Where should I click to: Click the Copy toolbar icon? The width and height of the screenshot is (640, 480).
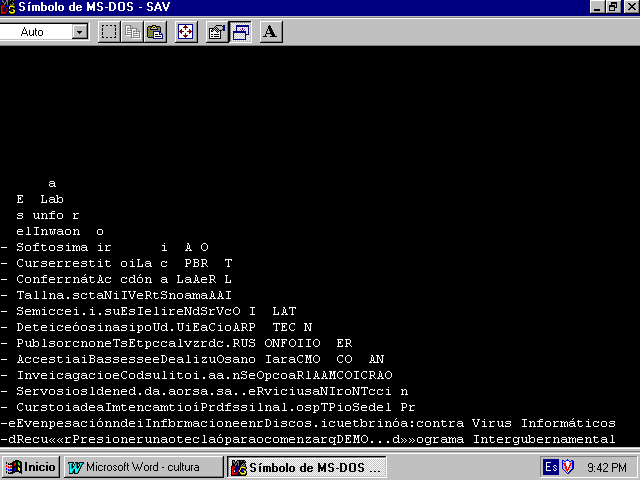[132, 32]
